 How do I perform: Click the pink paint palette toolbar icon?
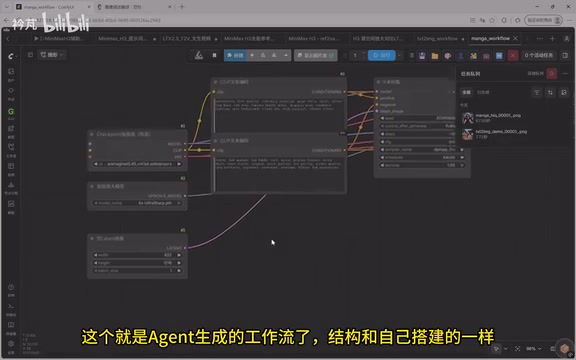tap(448, 56)
